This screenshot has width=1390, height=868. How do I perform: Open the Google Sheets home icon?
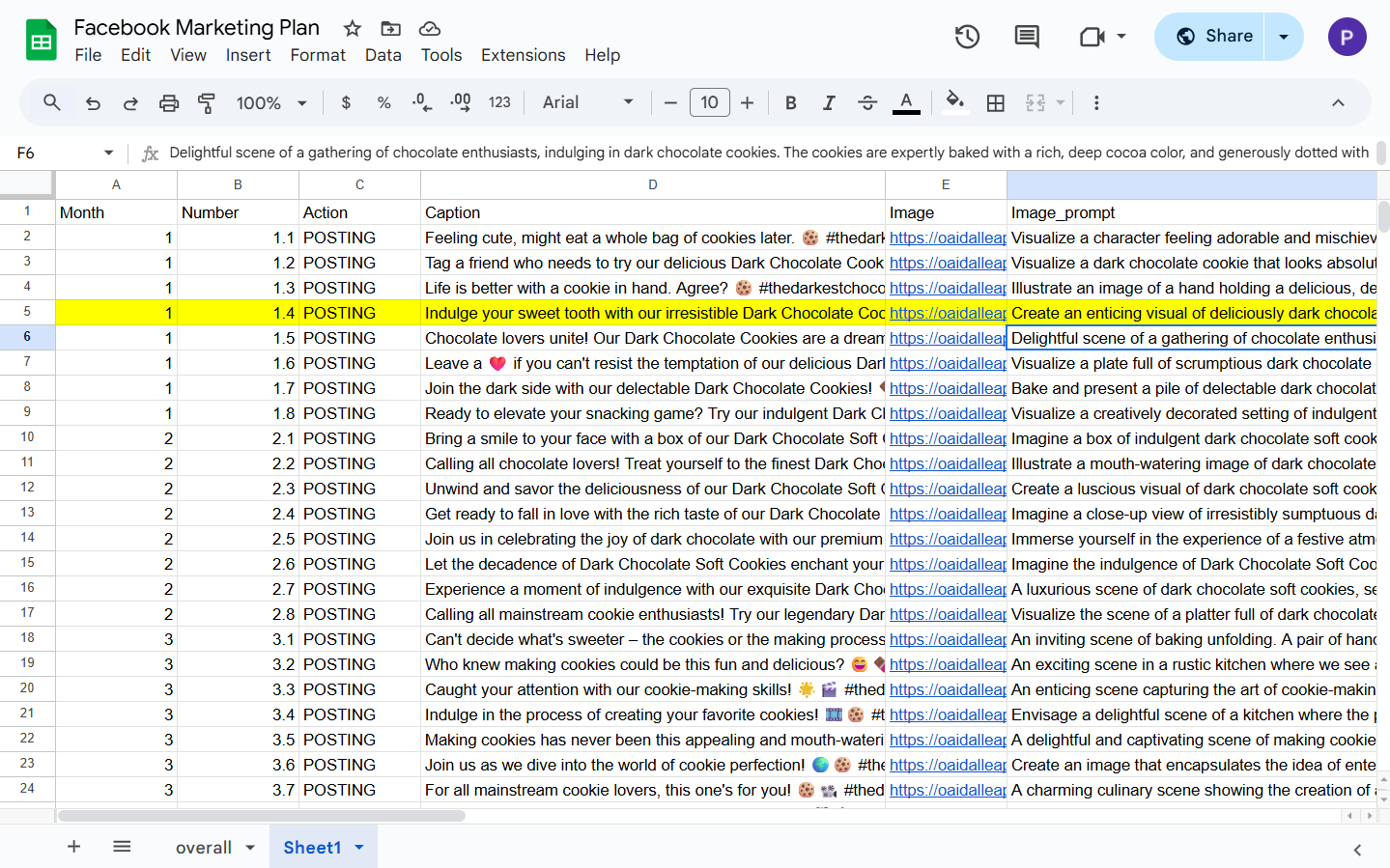point(42,40)
